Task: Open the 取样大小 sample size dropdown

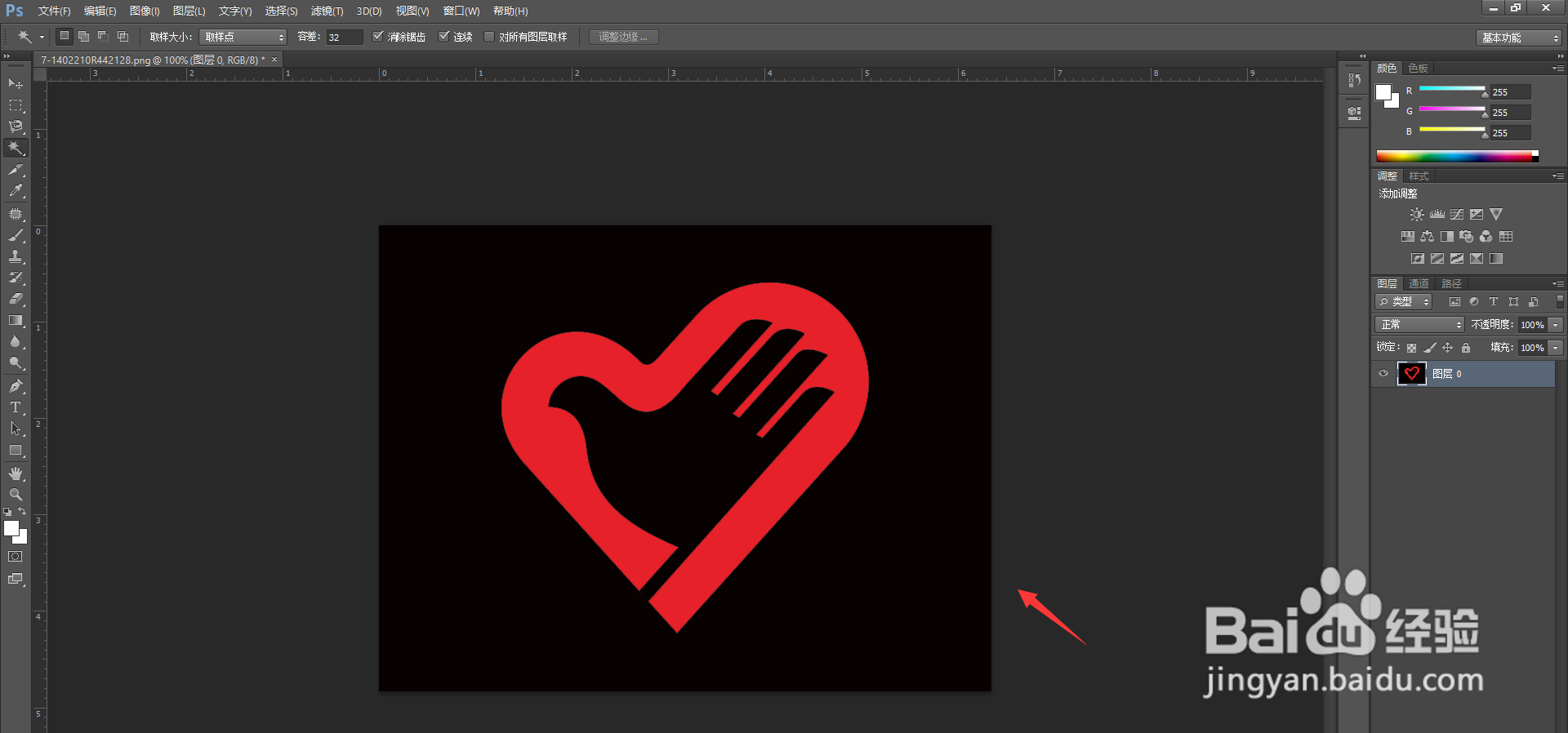Action: click(x=243, y=37)
